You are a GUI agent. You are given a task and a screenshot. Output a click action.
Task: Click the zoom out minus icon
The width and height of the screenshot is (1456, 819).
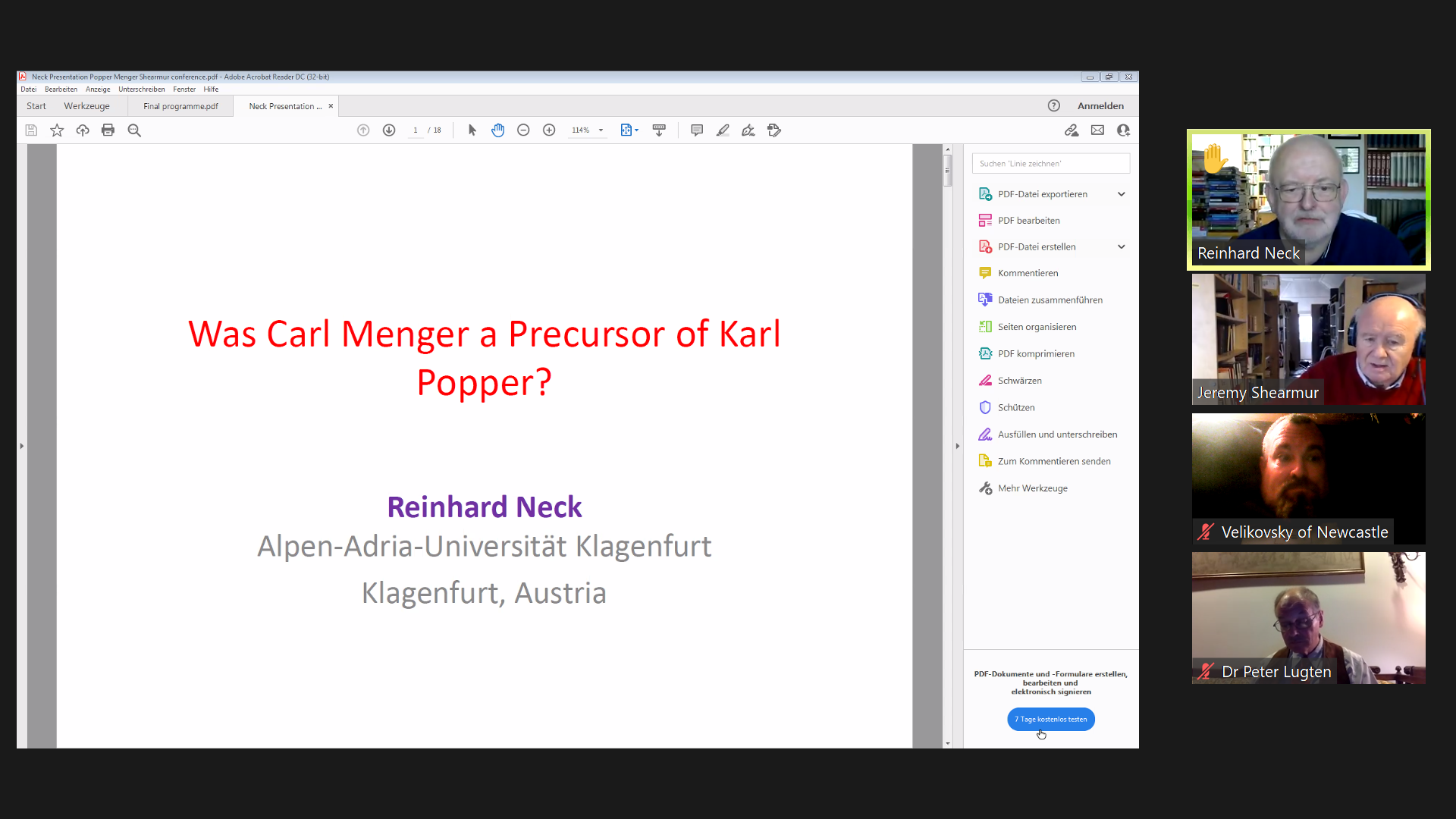coord(523,130)
